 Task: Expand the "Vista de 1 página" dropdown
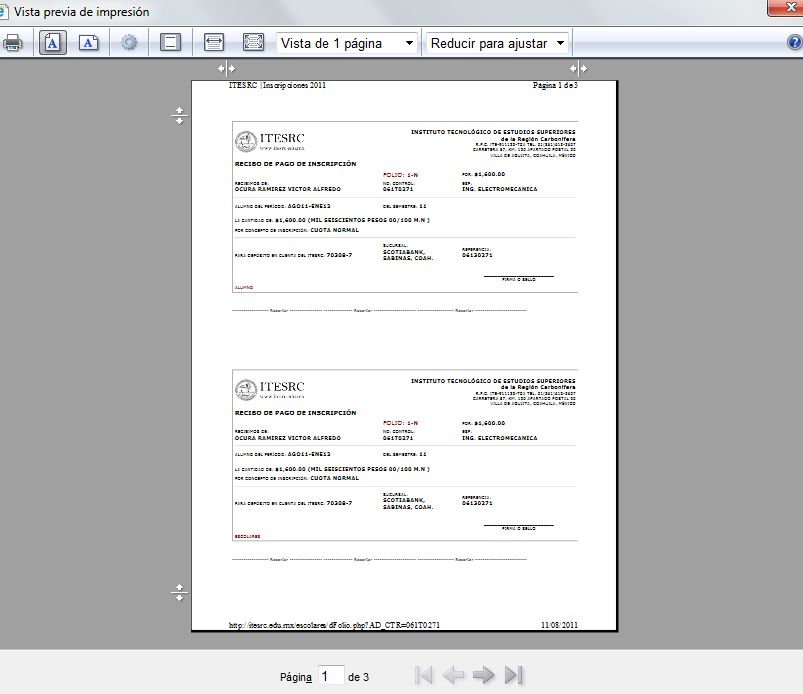coord(347,43)
